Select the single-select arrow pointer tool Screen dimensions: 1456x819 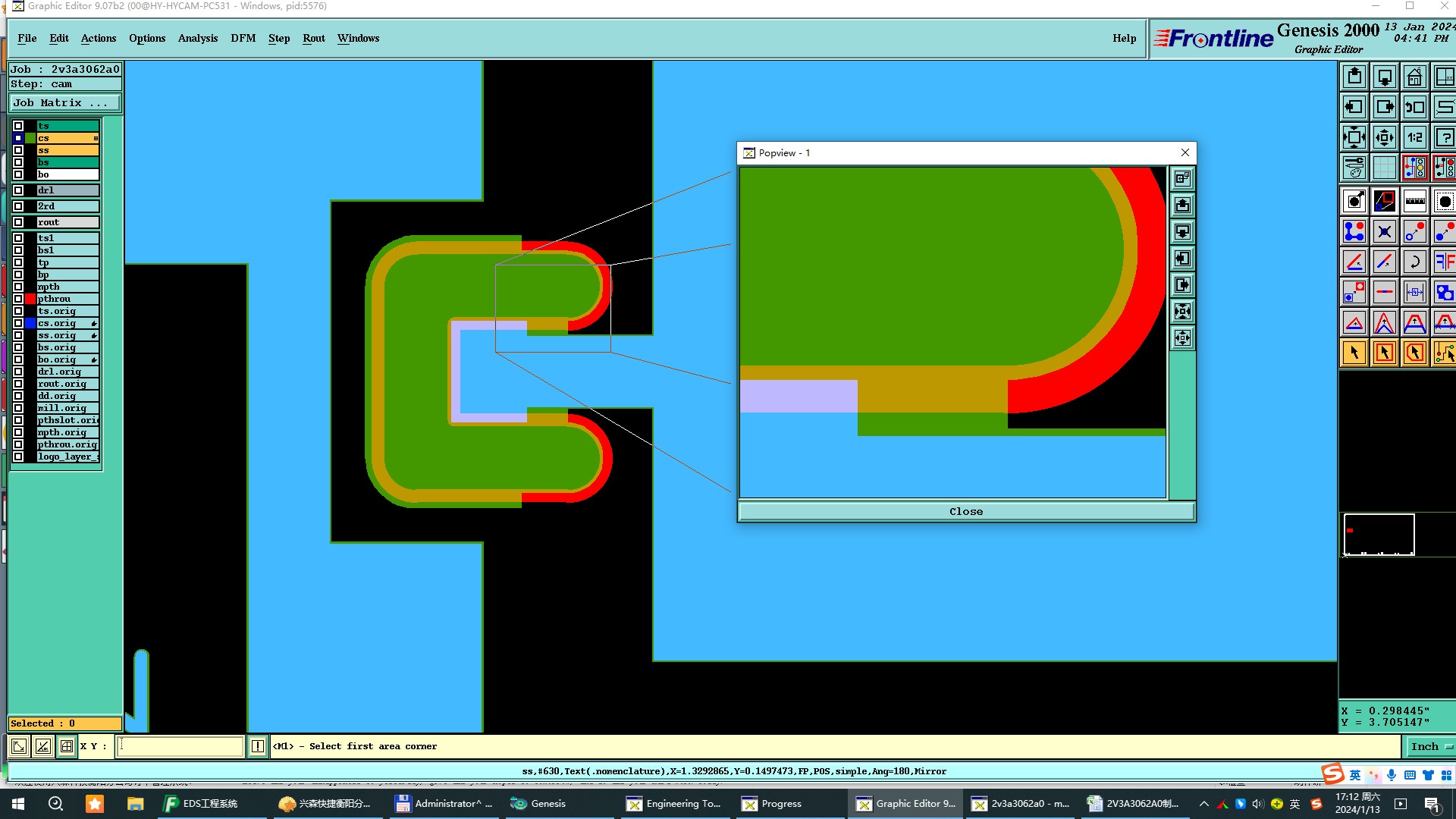1354,353
